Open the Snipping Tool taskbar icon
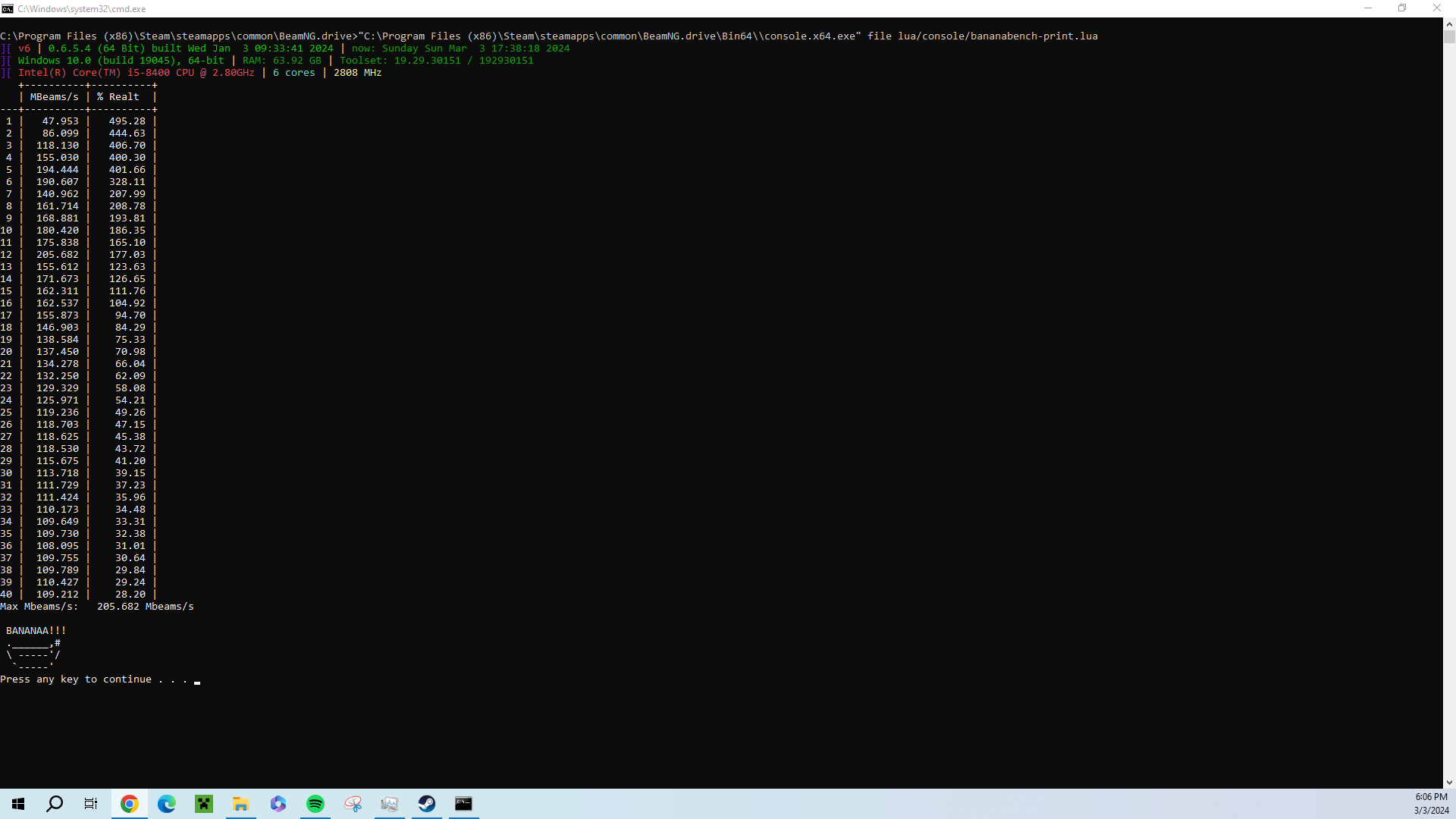 pos(353,804)
